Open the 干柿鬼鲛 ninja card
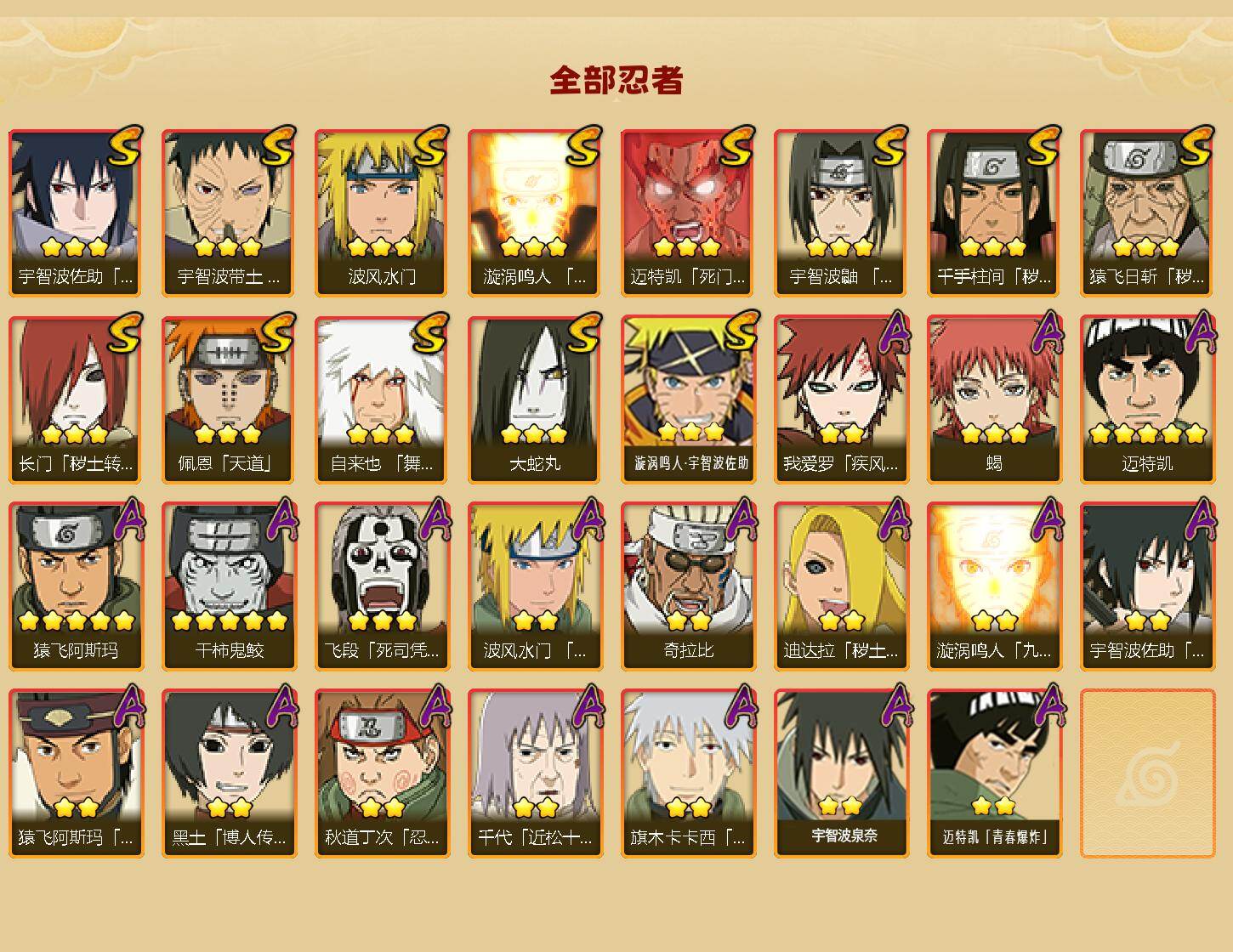The image size is (1233, 952). coord(229,586)
